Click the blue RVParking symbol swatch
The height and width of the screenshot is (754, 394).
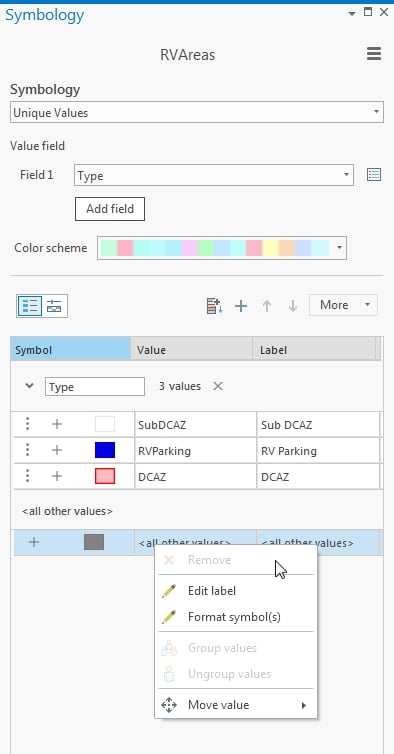click(x=105, y=450)
